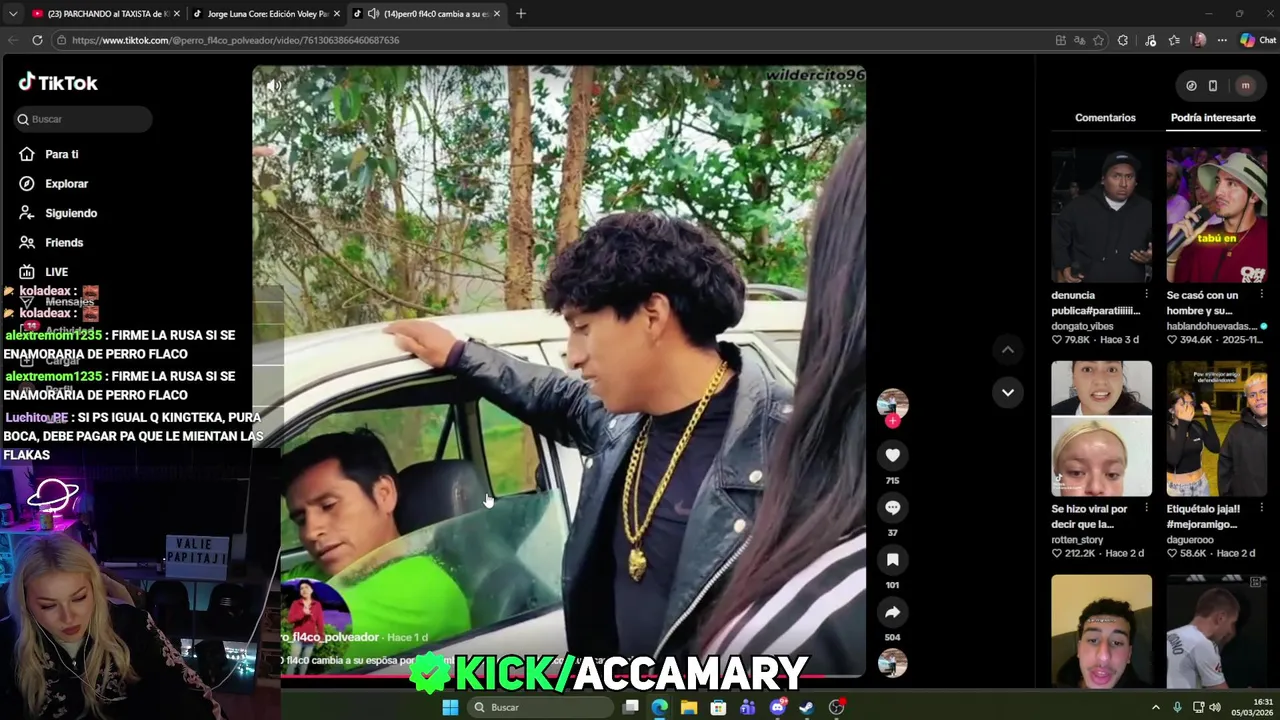Image resolution: width=1280 pixels, height=720 pixels.
Task: Click the browser address bar URL
Action: tap(235, 40)
